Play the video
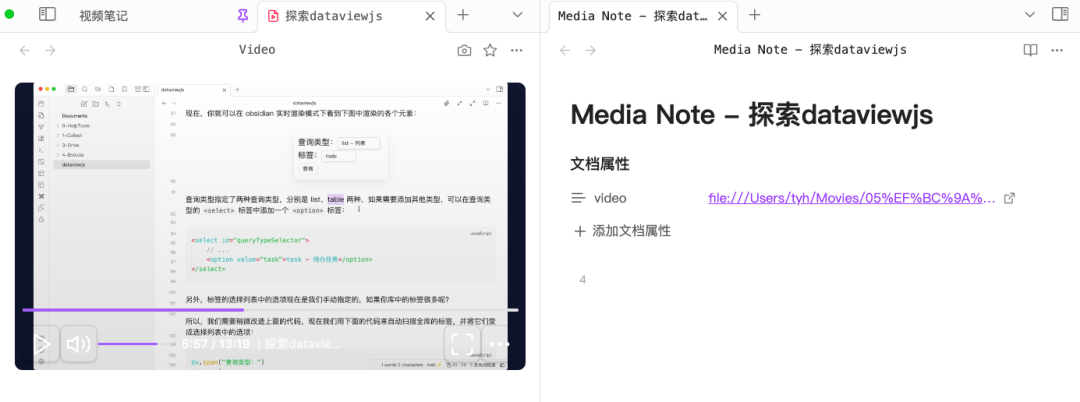This screenshot has width=1080, height=402. click(x=41, y=344)
